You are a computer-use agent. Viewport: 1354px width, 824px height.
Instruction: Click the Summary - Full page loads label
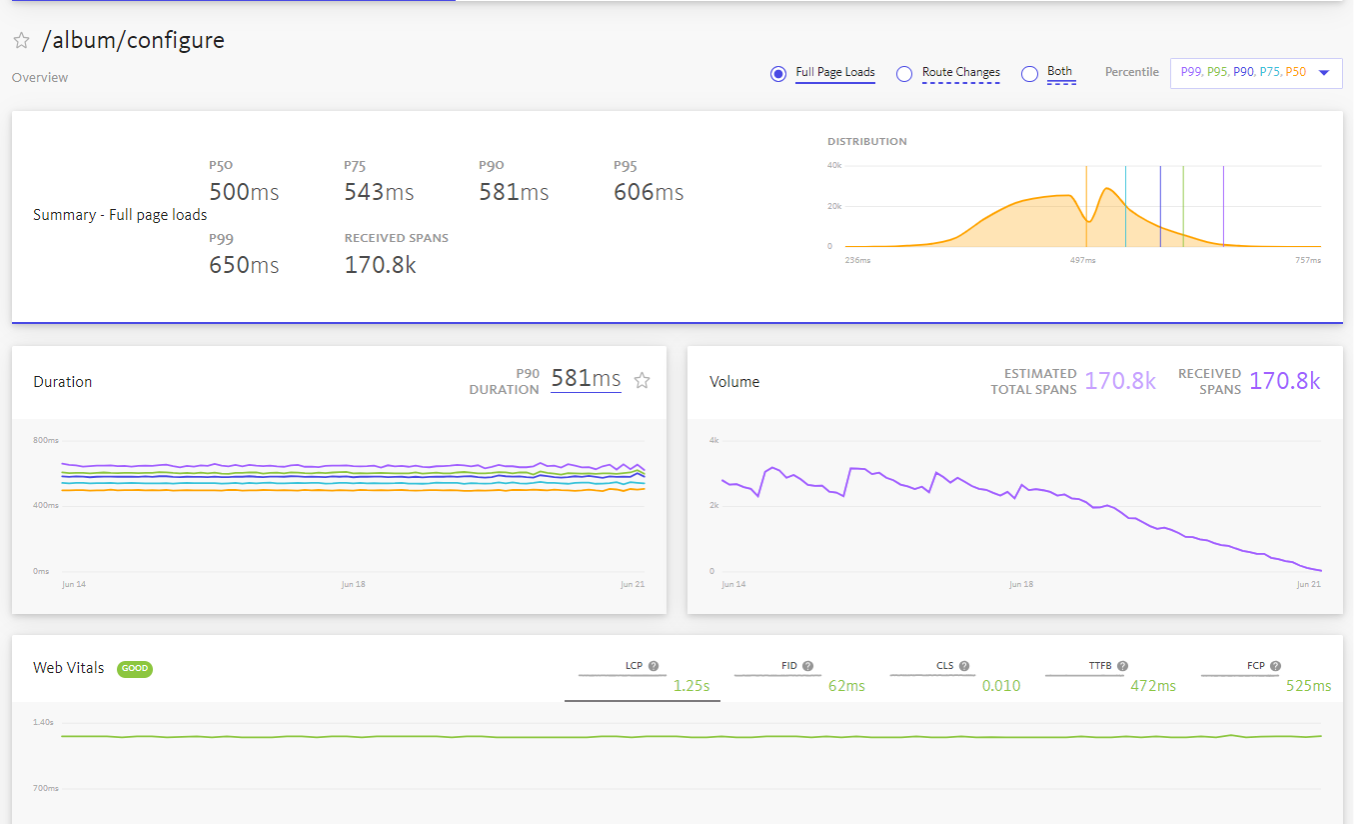[x=120, y=215]
